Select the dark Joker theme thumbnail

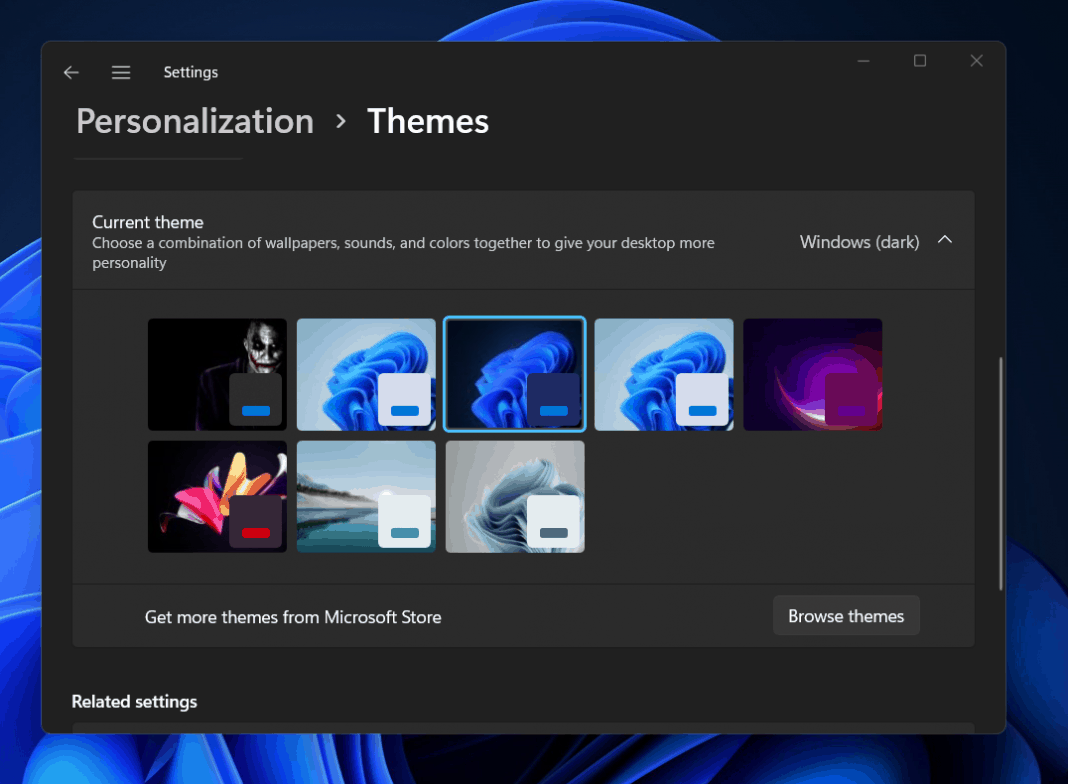point(217,374)
